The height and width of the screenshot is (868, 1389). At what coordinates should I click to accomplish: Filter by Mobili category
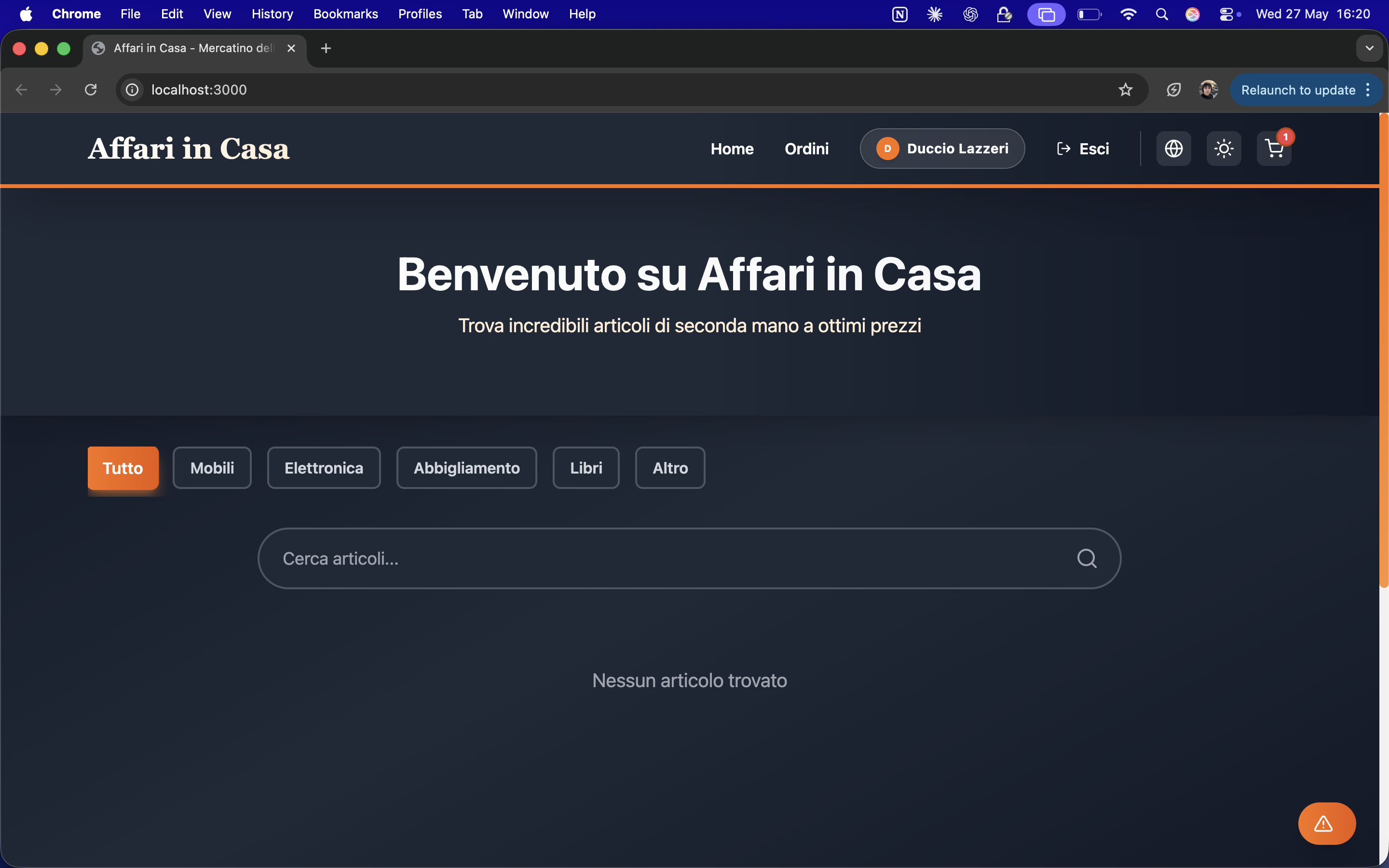(x=212, y=468)
